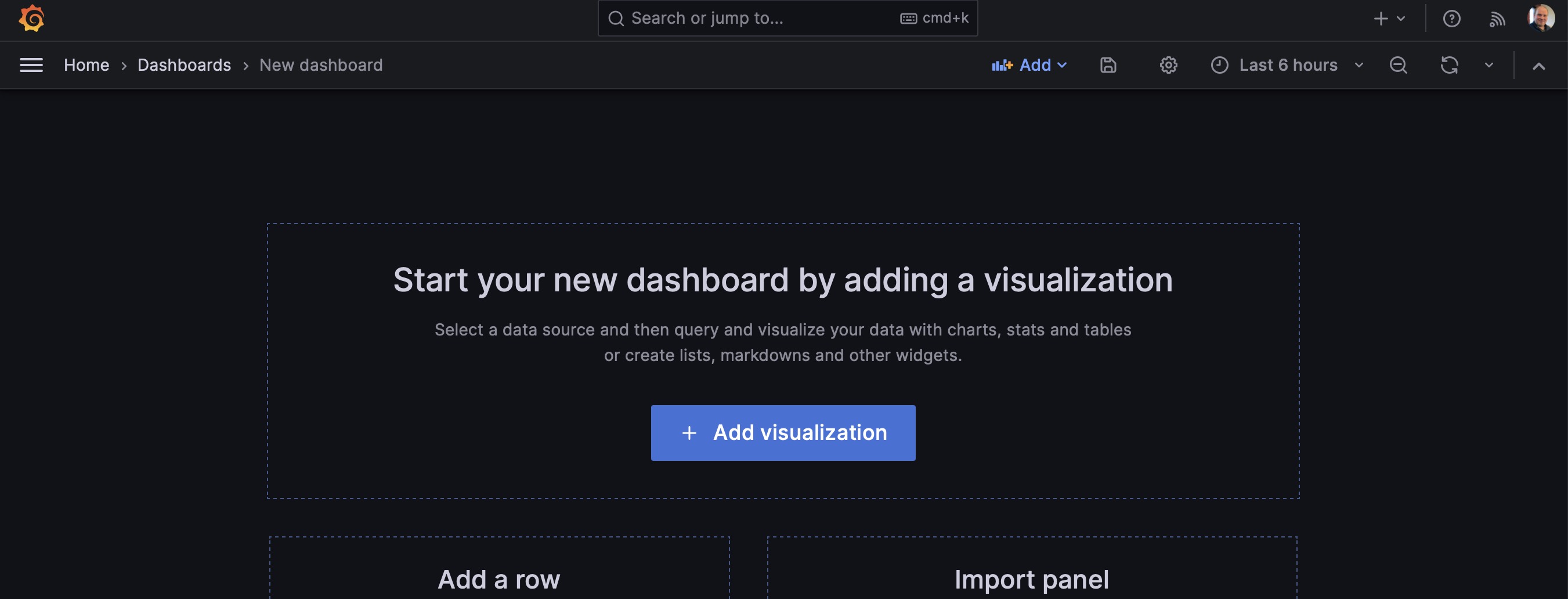
Task: Open the help question mark icon
Action: (x=1452, y=19)
